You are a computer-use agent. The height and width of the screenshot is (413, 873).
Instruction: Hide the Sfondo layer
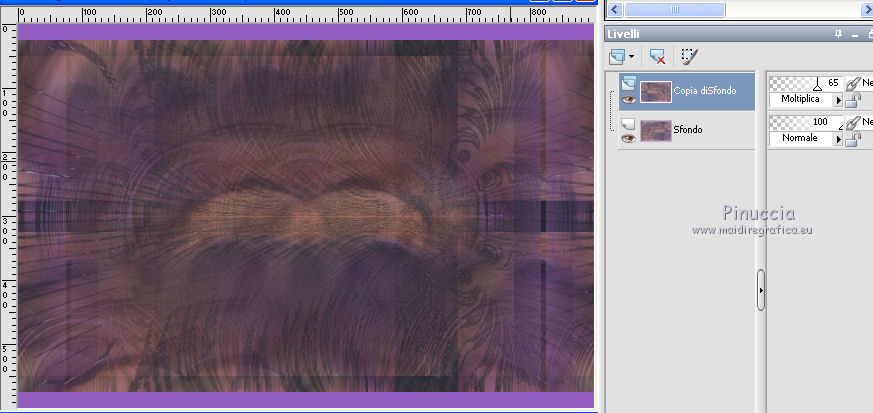point(629,139)
